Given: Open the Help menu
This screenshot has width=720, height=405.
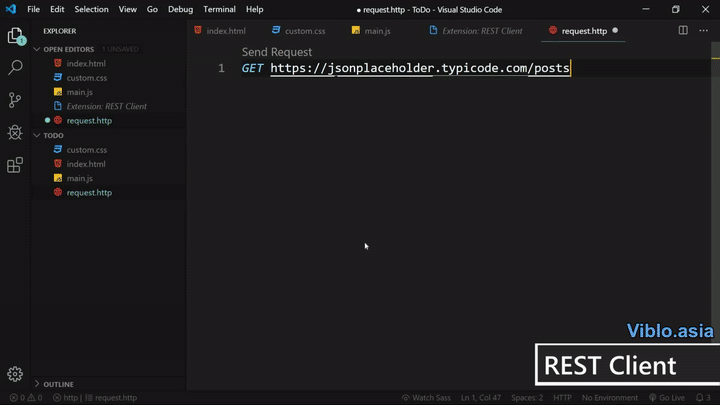Looking at the screenshot, I should coord(254,9).
